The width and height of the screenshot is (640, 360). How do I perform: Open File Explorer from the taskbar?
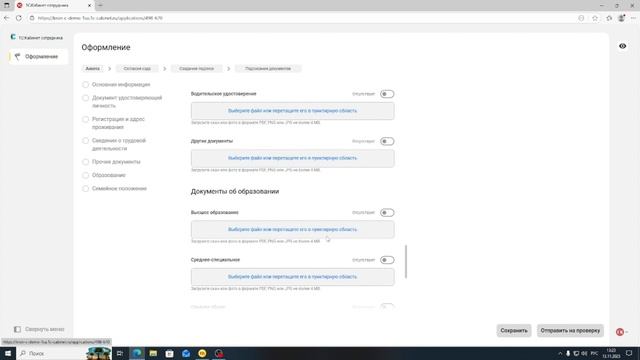pos(153,353)
